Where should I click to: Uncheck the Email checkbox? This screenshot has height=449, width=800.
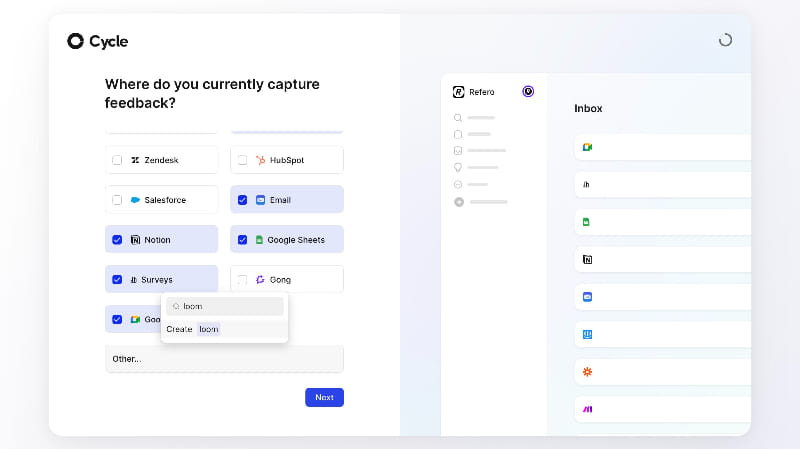242,199
